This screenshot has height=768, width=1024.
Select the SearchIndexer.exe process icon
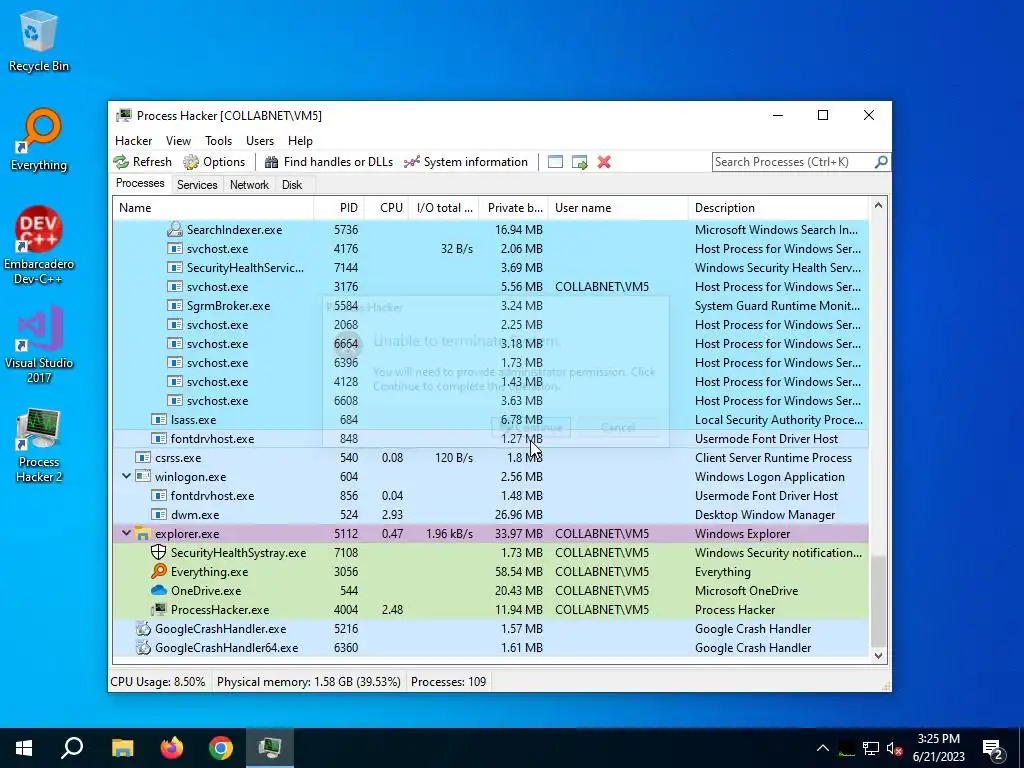(x=174, y=229)
